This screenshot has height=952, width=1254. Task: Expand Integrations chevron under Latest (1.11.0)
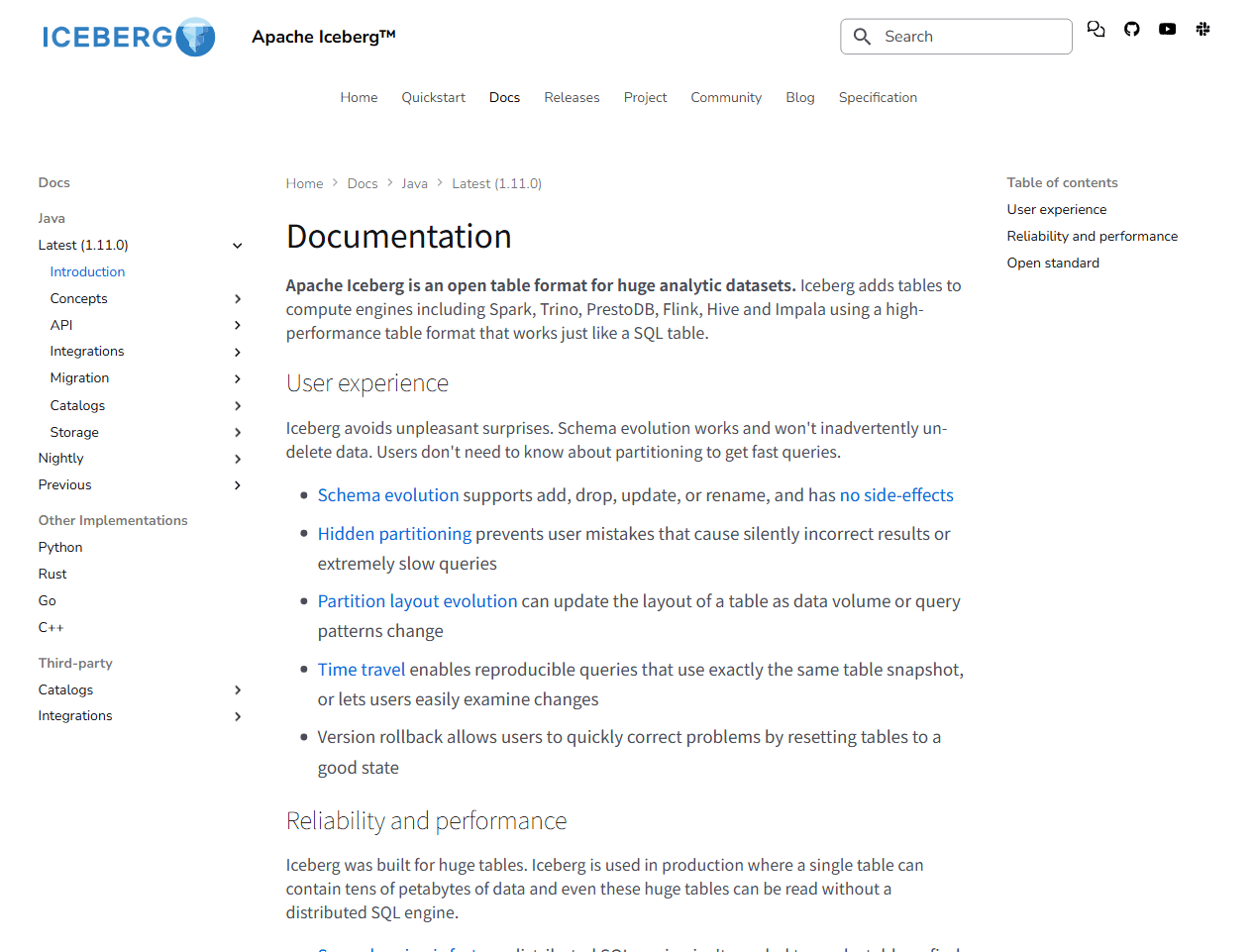pyautogui.click(x=238, y=352)
